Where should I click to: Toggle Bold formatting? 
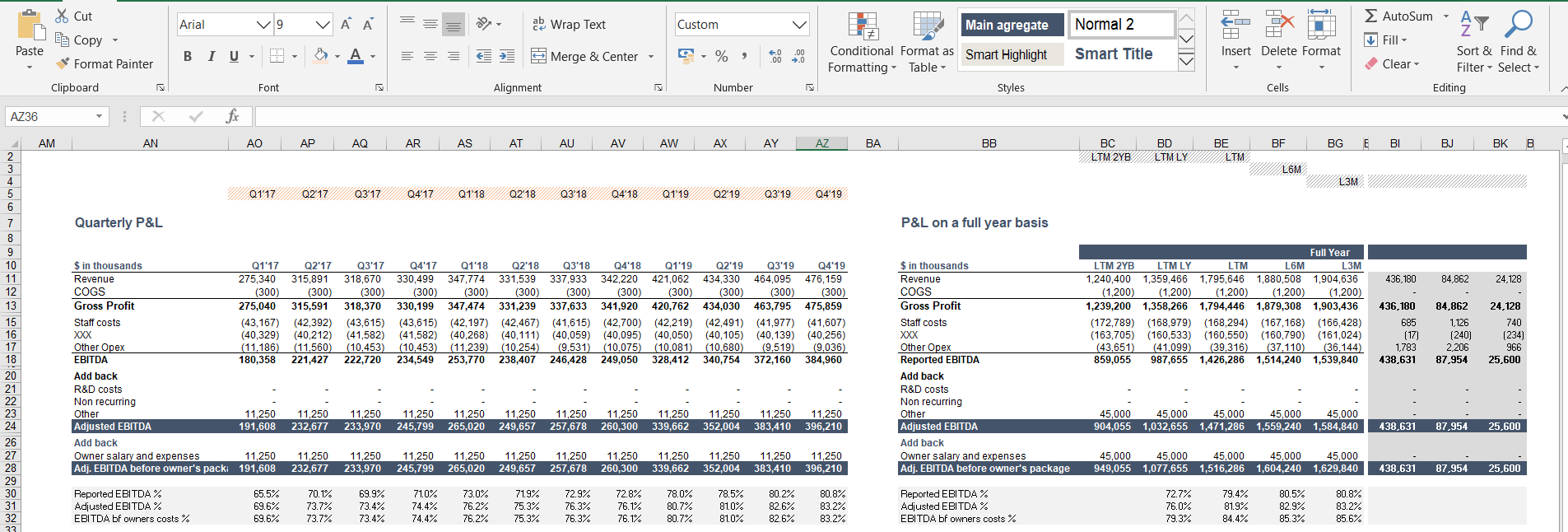click(188, 56)
